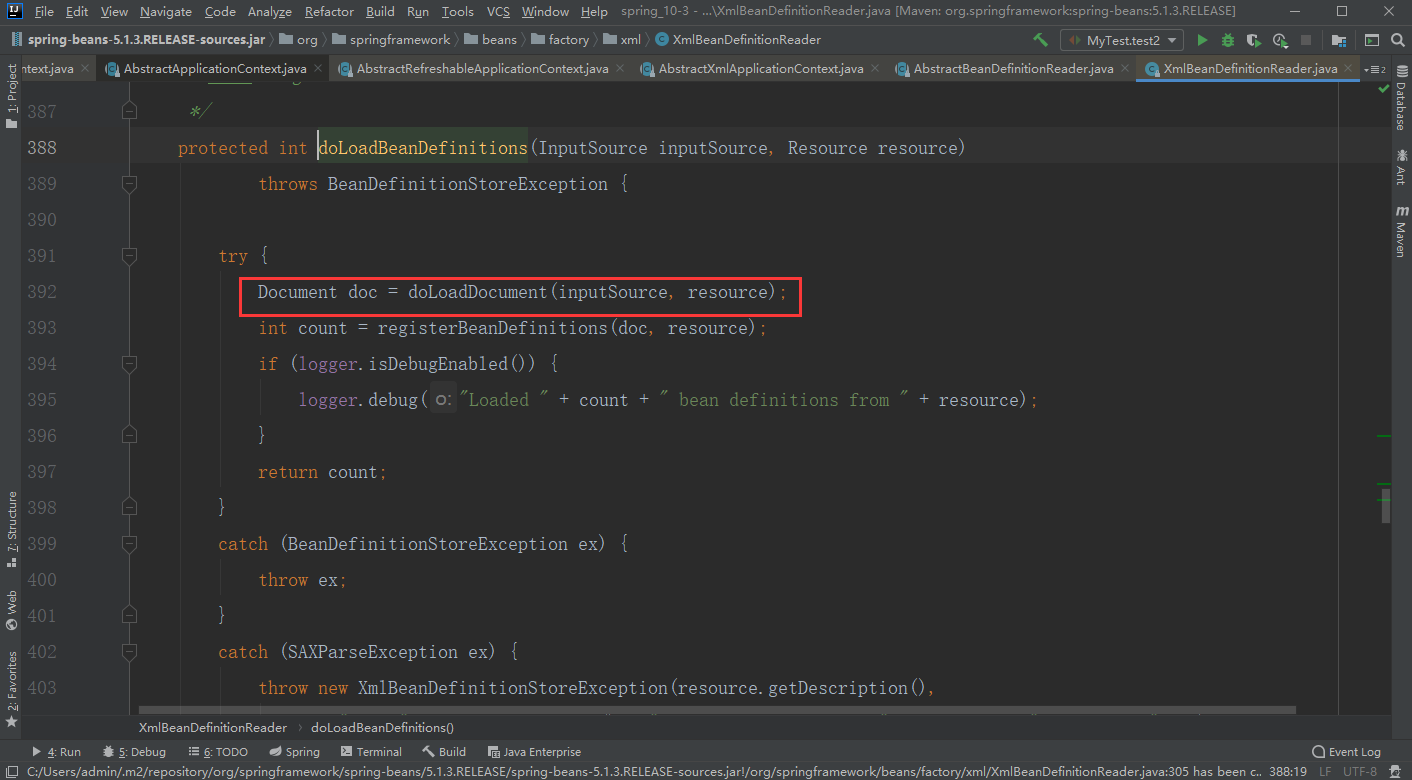Open the File menu
The width and height of the screenshot is (1412, 780).
(x=44, y=11)
